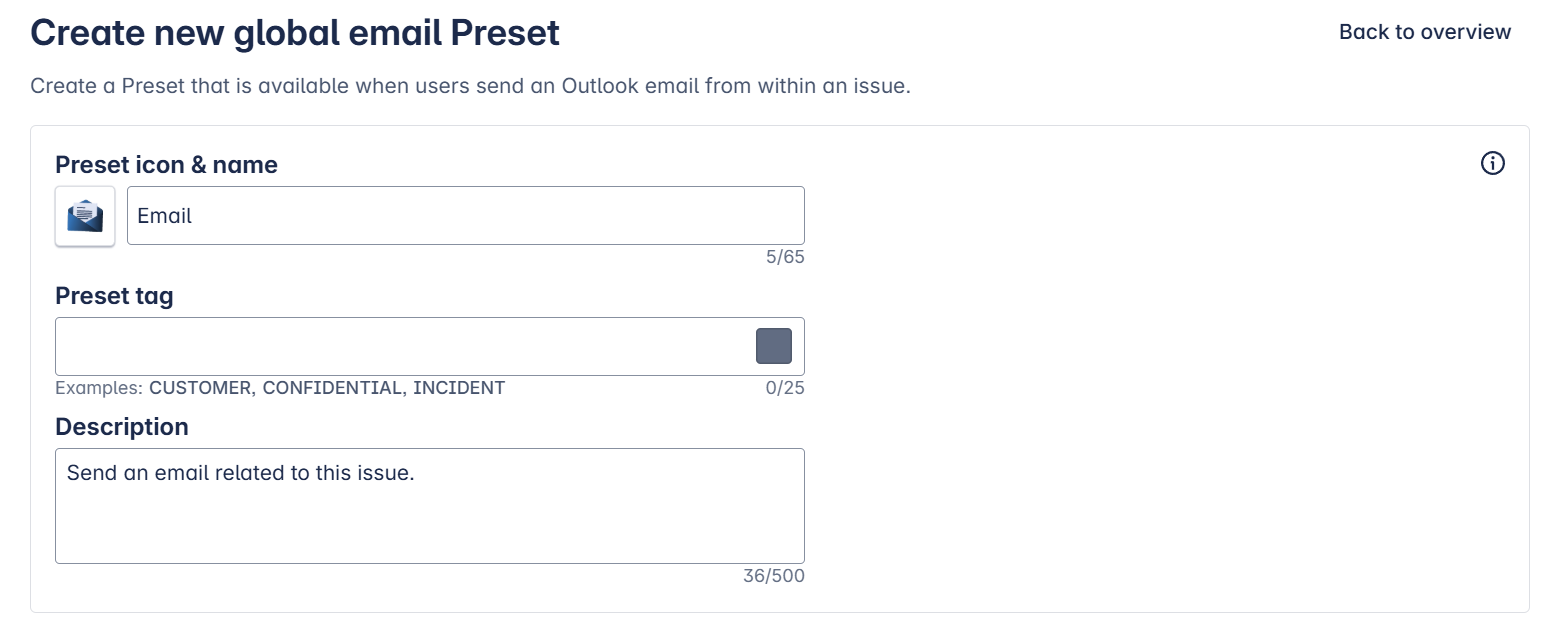The height and width of the screenshot is (633, 1552).
Task: Click the CUSTOMER example tag text
Action: pyautogui.click(x=201, y=388)
